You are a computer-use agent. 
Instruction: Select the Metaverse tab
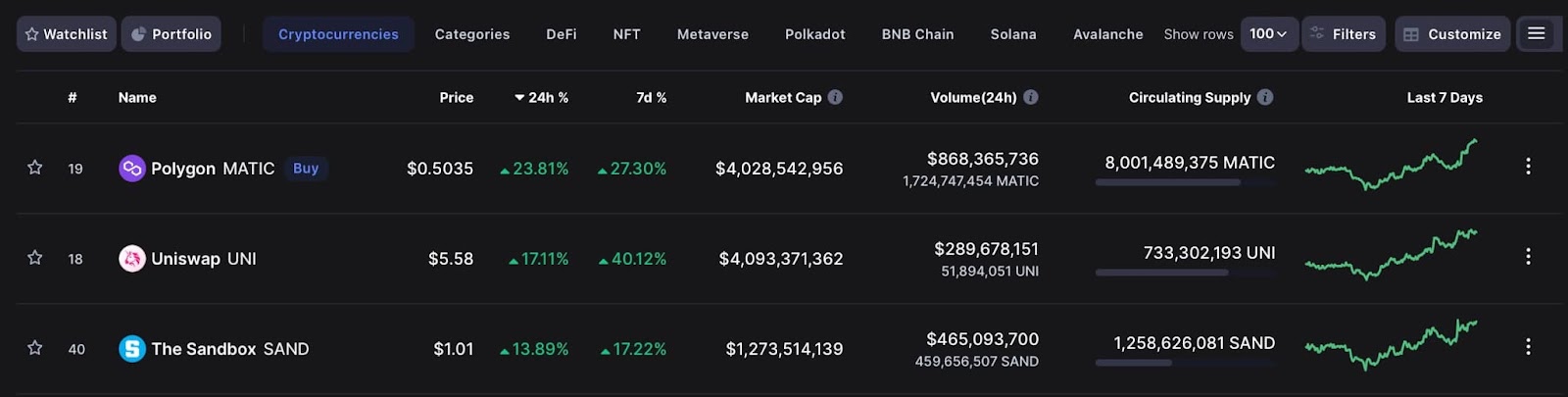tap(712, 34)
